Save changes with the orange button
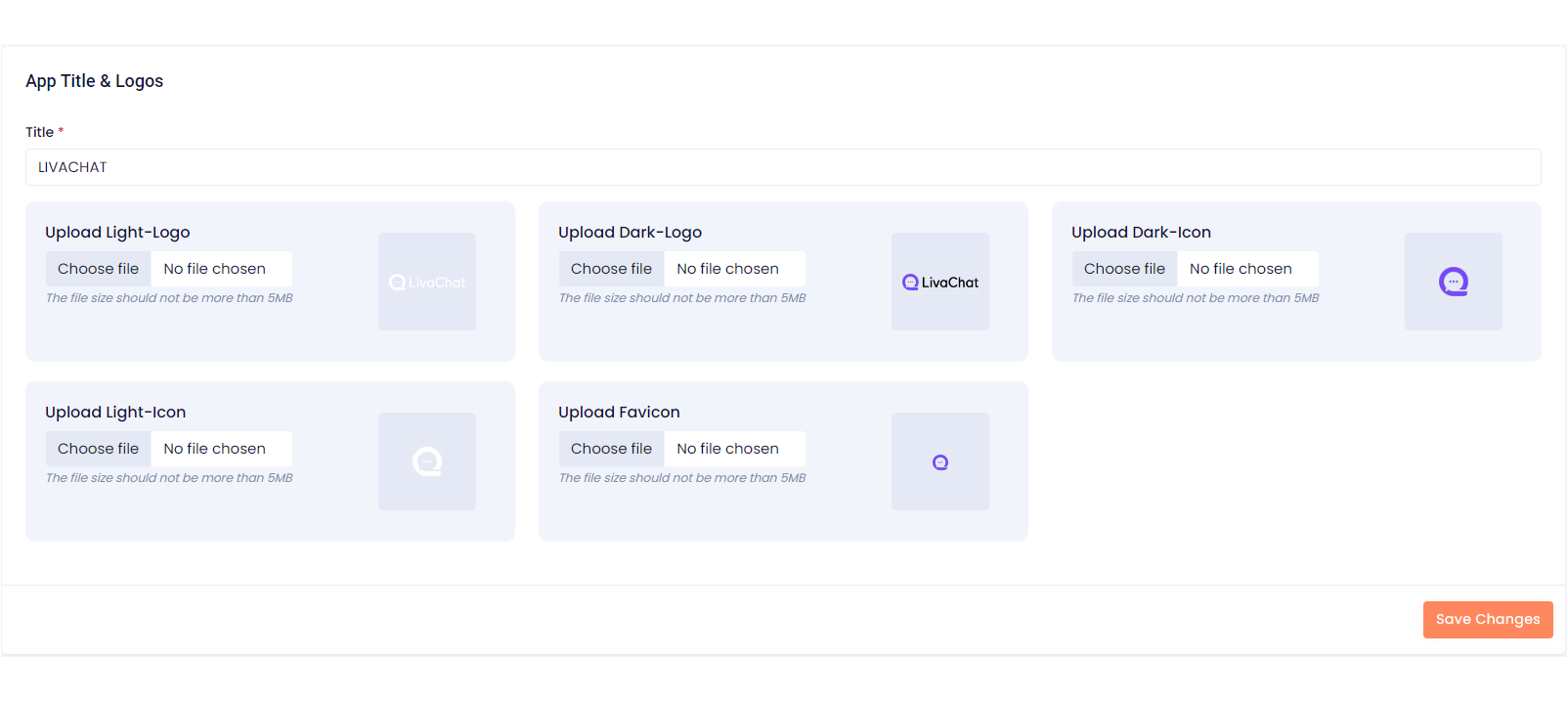Screen dimensions: 1568x701 pyautogui.click(x=1487, y=620)
